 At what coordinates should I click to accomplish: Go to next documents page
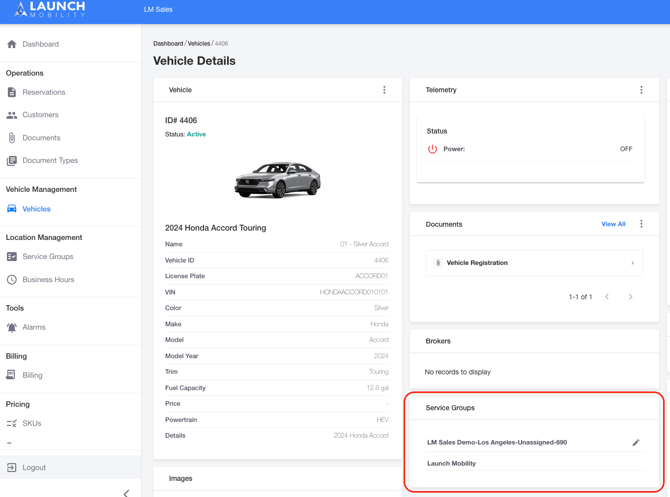click(x=630, y=297)
